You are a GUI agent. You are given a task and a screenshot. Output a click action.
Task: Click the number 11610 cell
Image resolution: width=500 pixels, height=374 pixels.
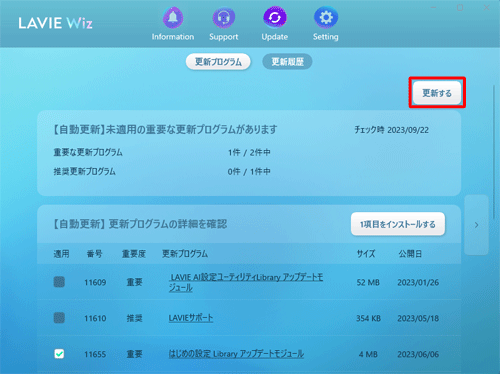click(95, 318)
